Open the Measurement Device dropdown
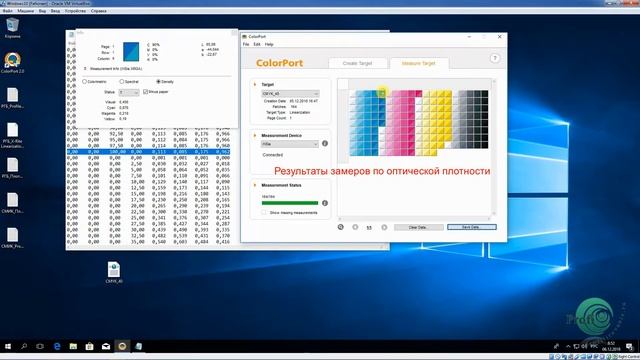This screenshot has height=360, width=640. click(x=290, y=144)
